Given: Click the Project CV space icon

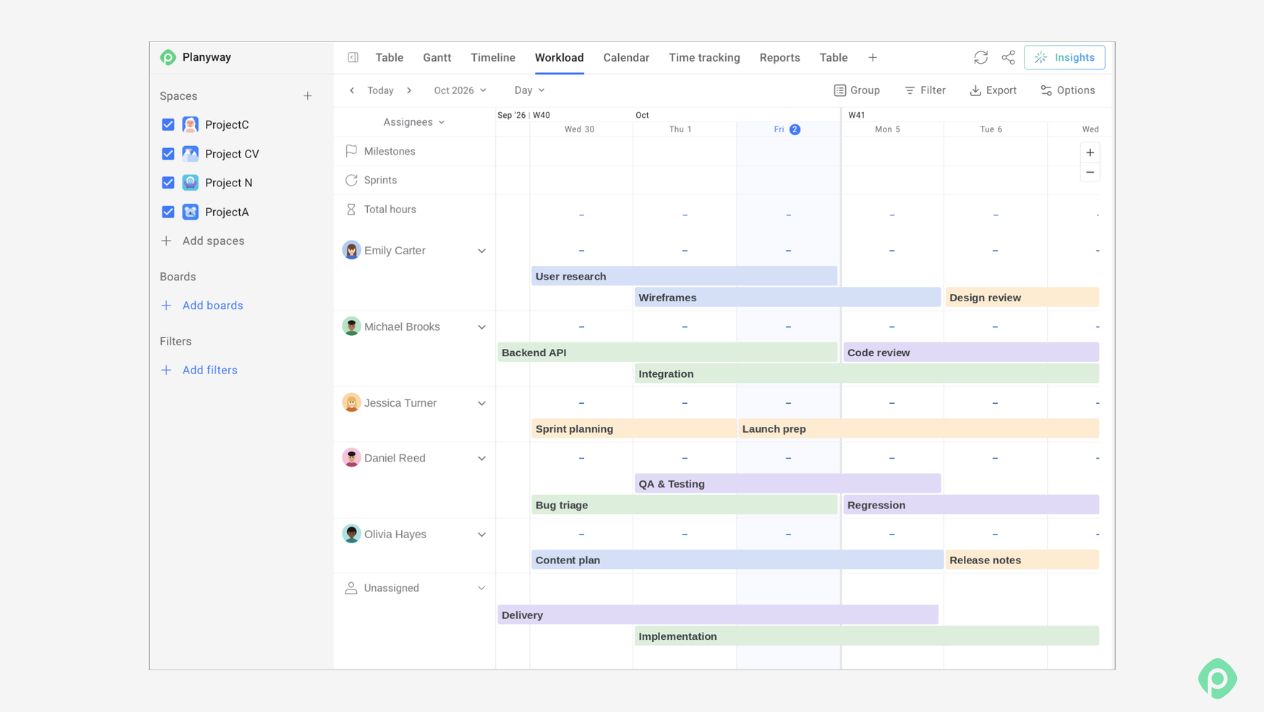Looking at the screenshot, I should [x=190, y=154].
